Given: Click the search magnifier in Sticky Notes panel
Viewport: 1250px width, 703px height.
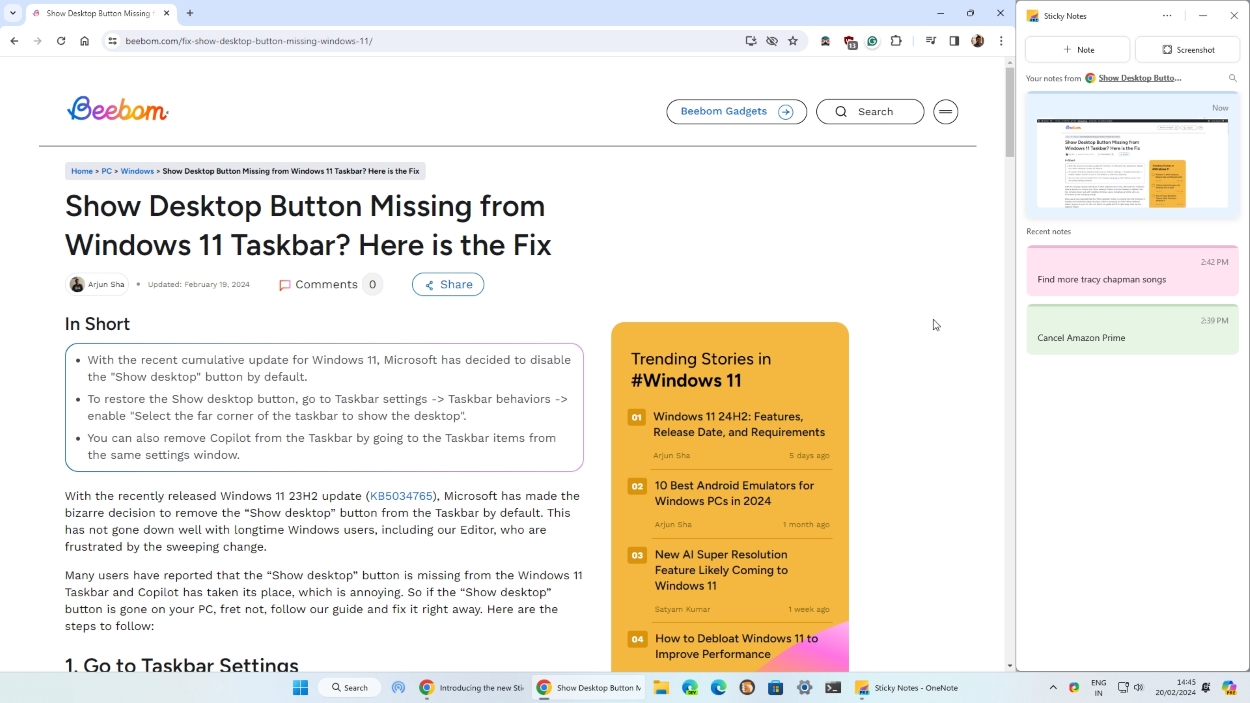Looking at the screenshot, I should click(1232, 77).
